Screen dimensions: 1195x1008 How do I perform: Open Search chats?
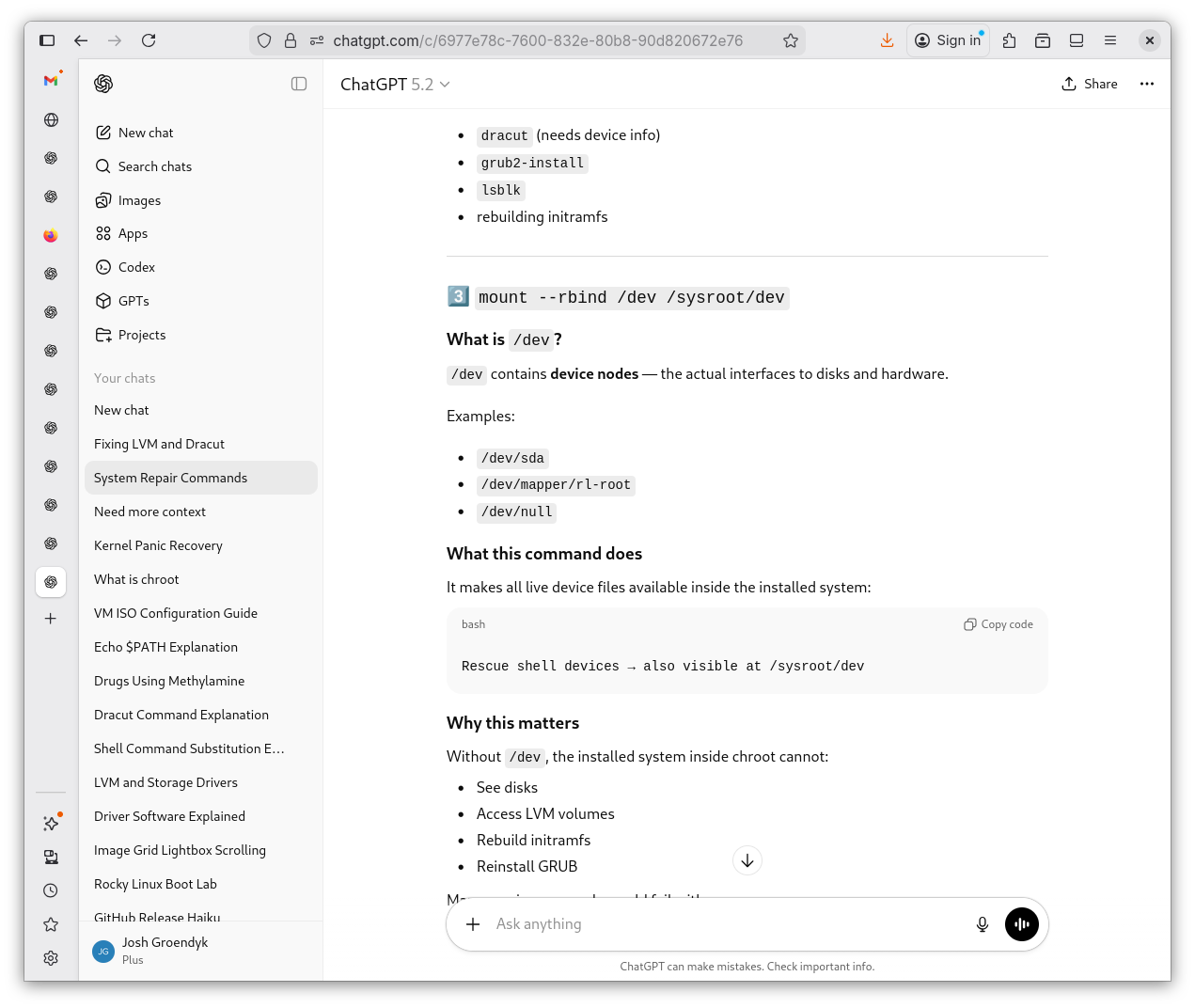pos(154,166)
